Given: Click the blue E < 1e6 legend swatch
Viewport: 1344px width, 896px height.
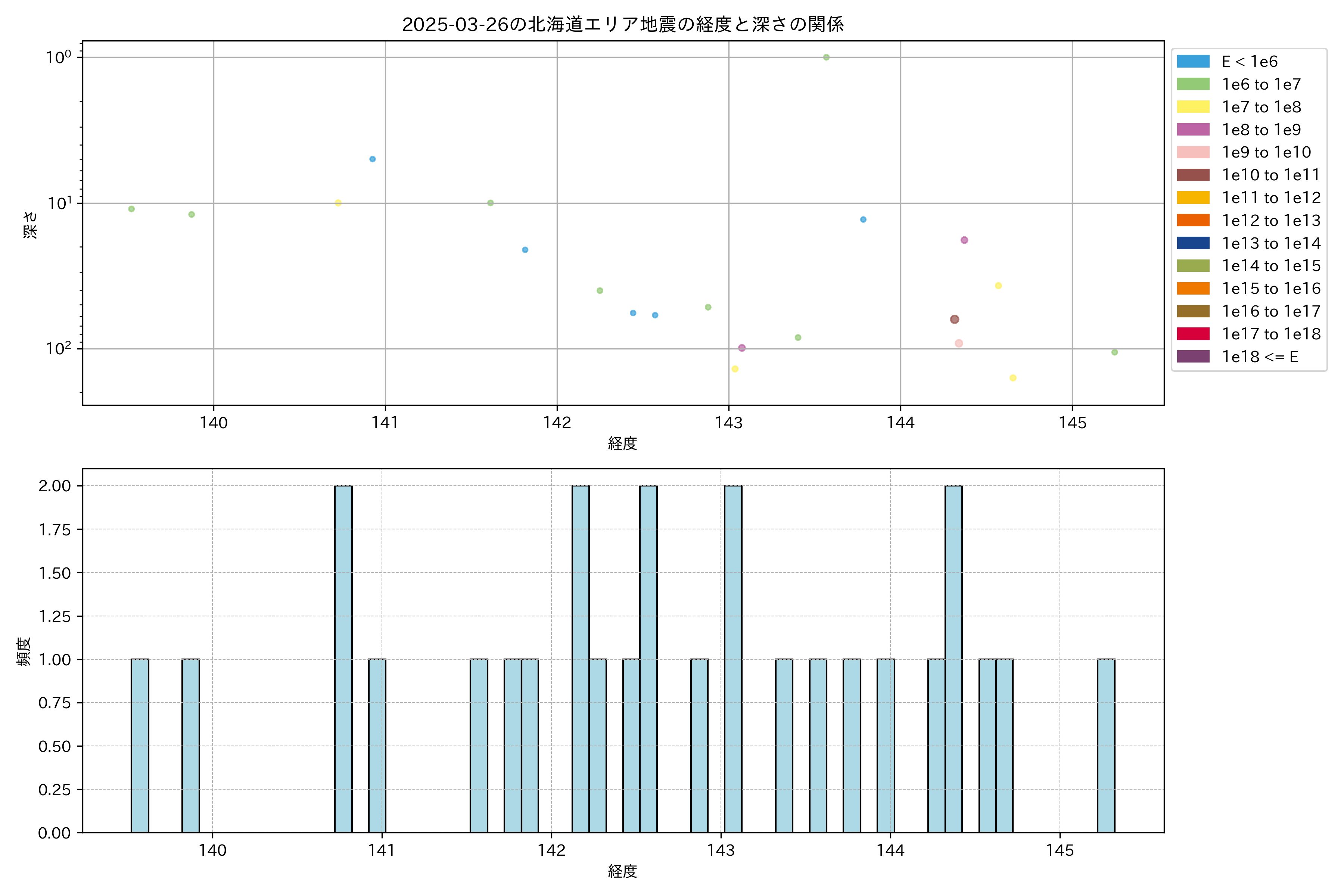Looking at the screenshot, I should [1192, 61].
